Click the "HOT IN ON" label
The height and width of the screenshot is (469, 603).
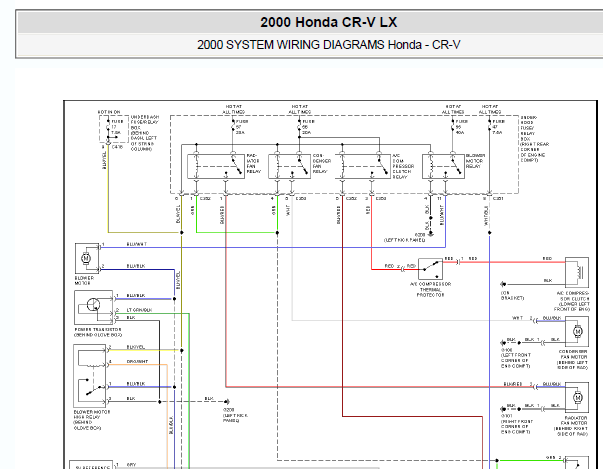pyautogui.click(x=109, y=112)
